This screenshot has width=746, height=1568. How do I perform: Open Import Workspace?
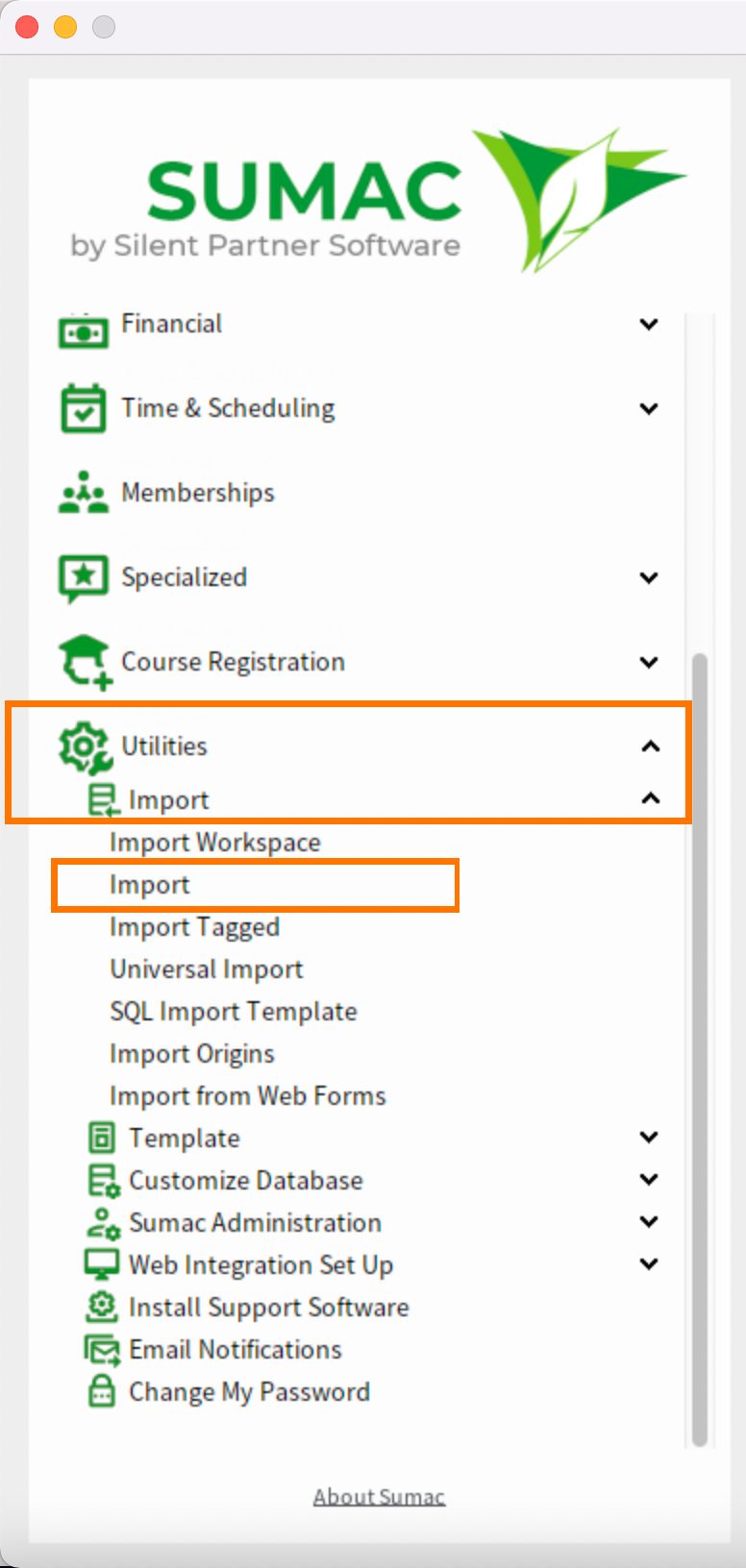click(x=215, y=843)
